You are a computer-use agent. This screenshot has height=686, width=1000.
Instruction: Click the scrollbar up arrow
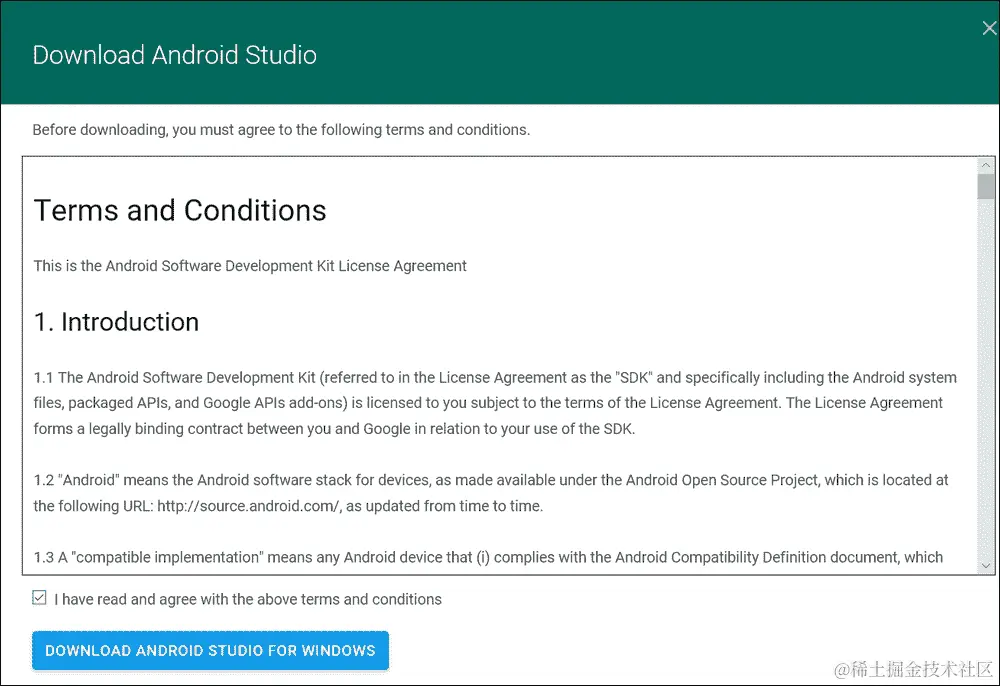986,165
